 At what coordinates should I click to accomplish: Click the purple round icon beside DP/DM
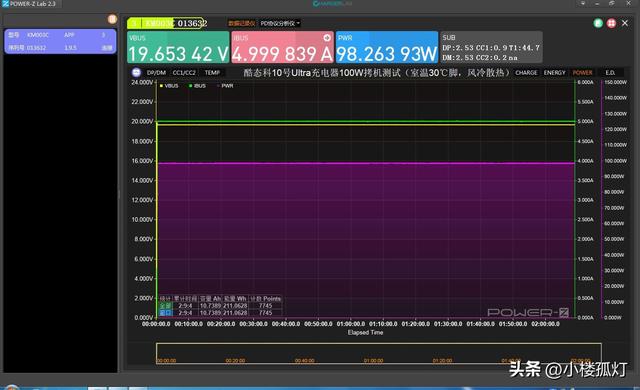[x=136, y=73]
